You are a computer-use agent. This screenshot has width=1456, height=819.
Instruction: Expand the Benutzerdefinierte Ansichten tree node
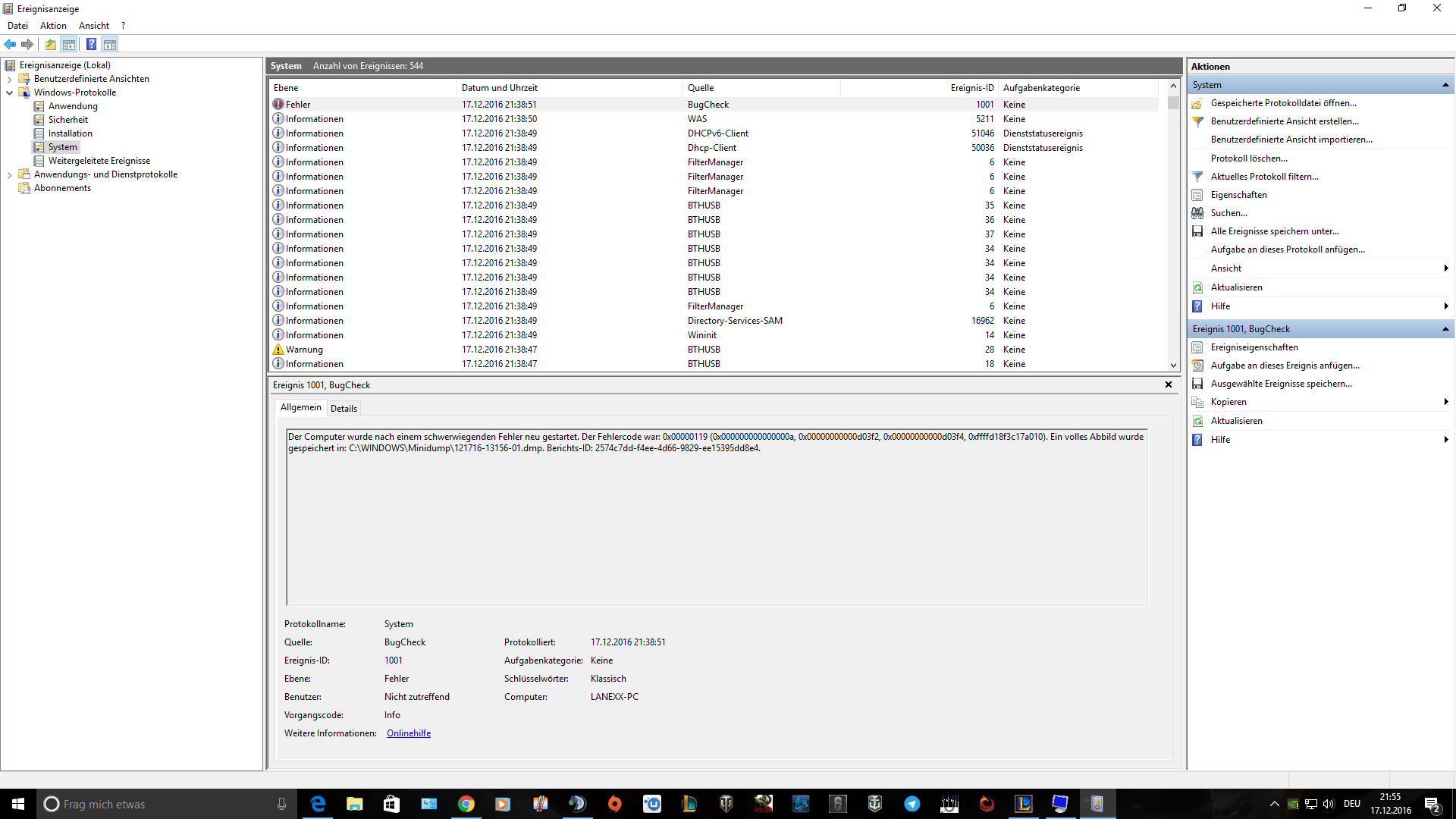tap(9, 79)
